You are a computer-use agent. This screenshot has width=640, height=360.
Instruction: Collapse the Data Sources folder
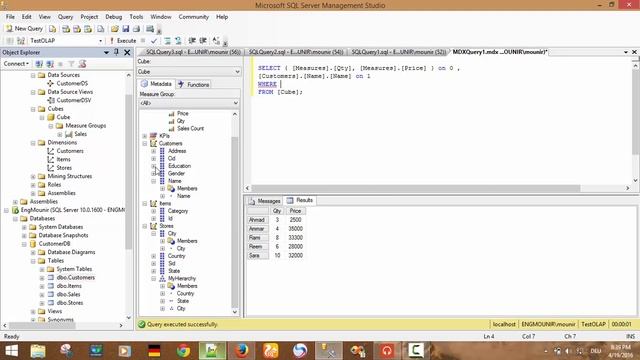[33, 76]
